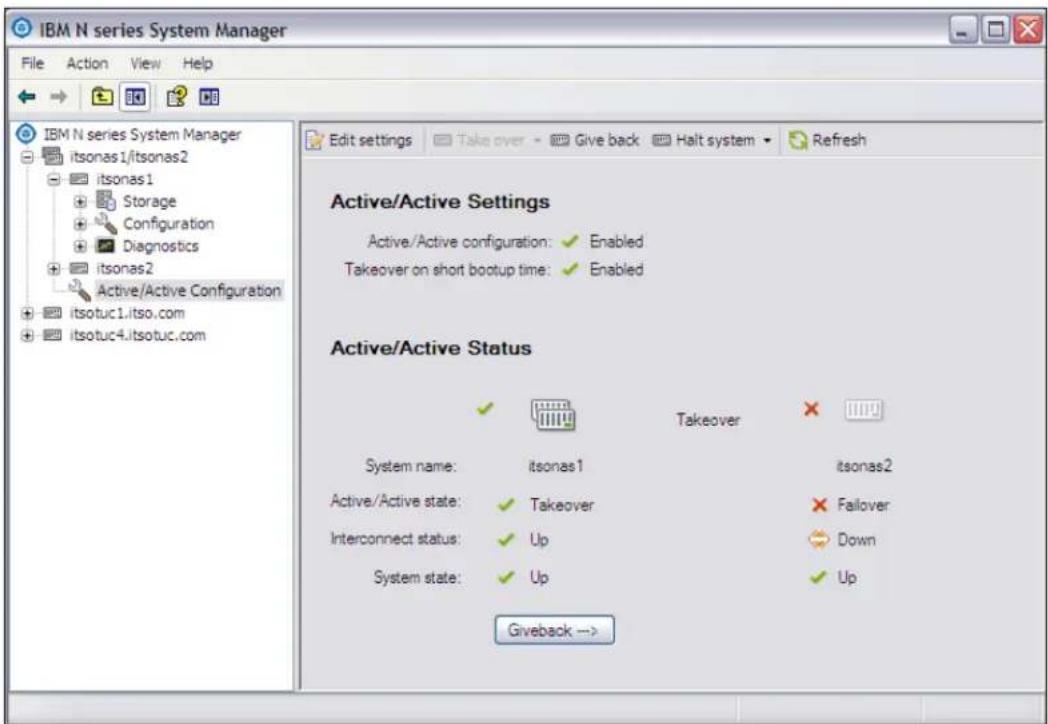Click the Storage node icon
Viewport: 1048px width, 724px height.
[x=106, y=201]
